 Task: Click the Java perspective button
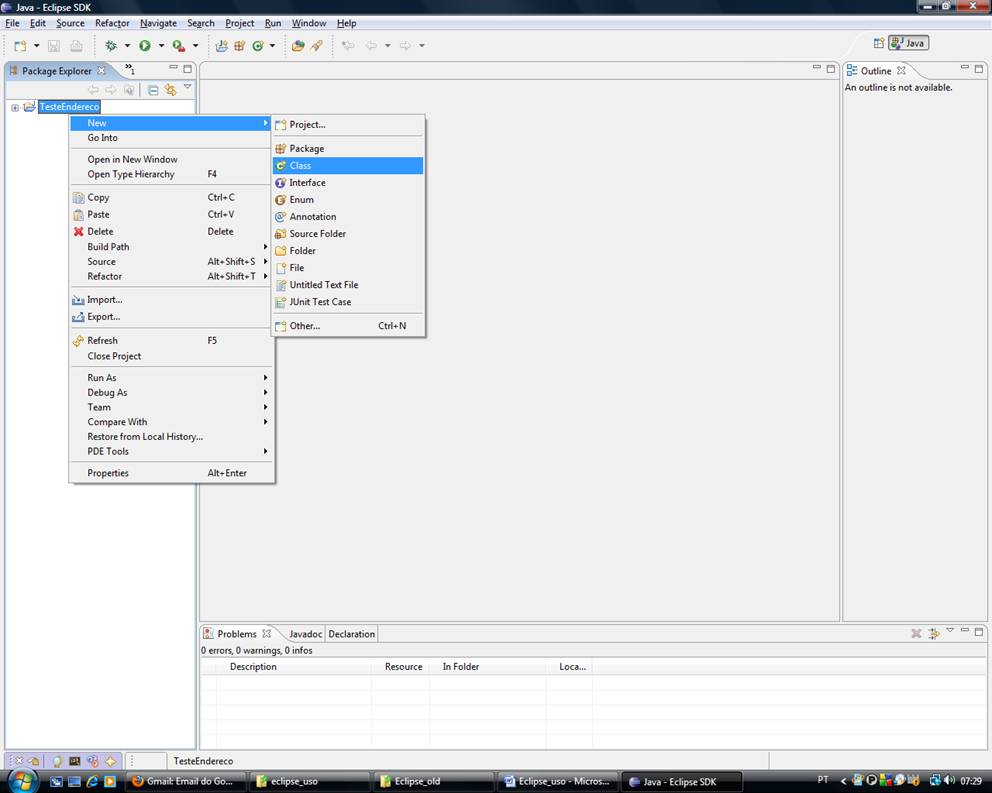click(908, 43)
